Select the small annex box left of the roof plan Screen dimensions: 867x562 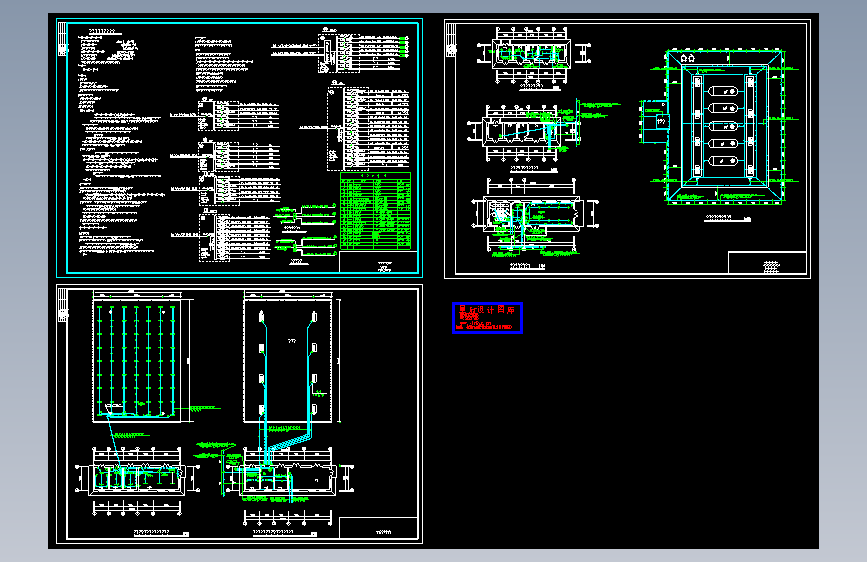click(656, 121)
